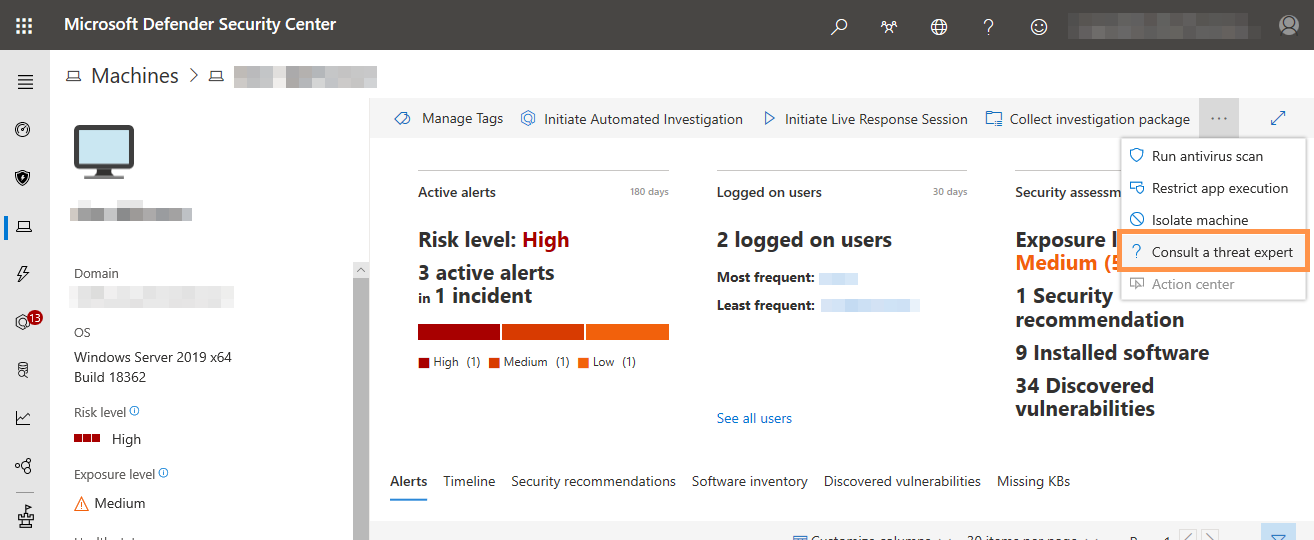Open the community center people icon

(x=889, y=27)
